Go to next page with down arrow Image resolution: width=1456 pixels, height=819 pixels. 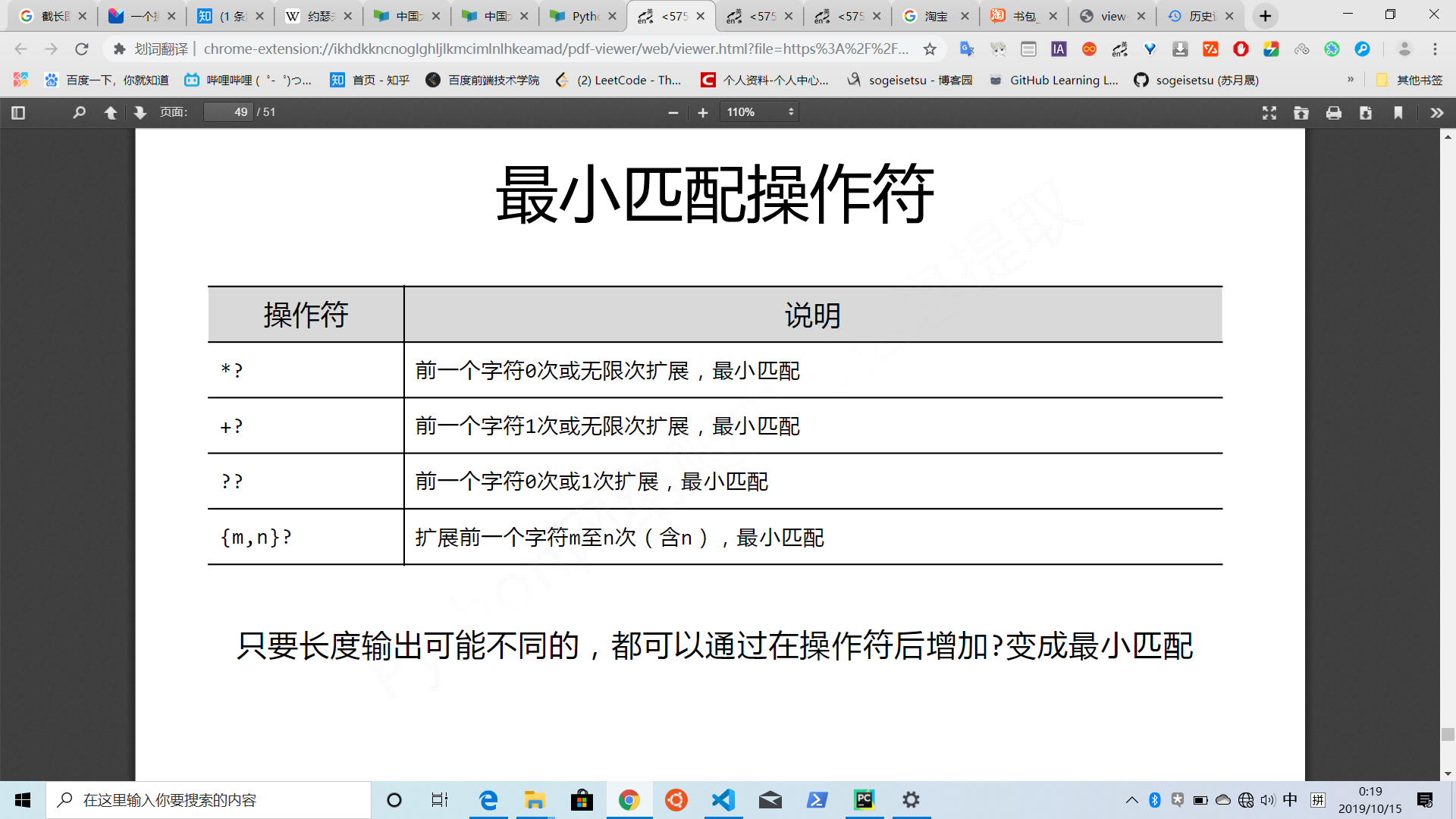(140, 112)
